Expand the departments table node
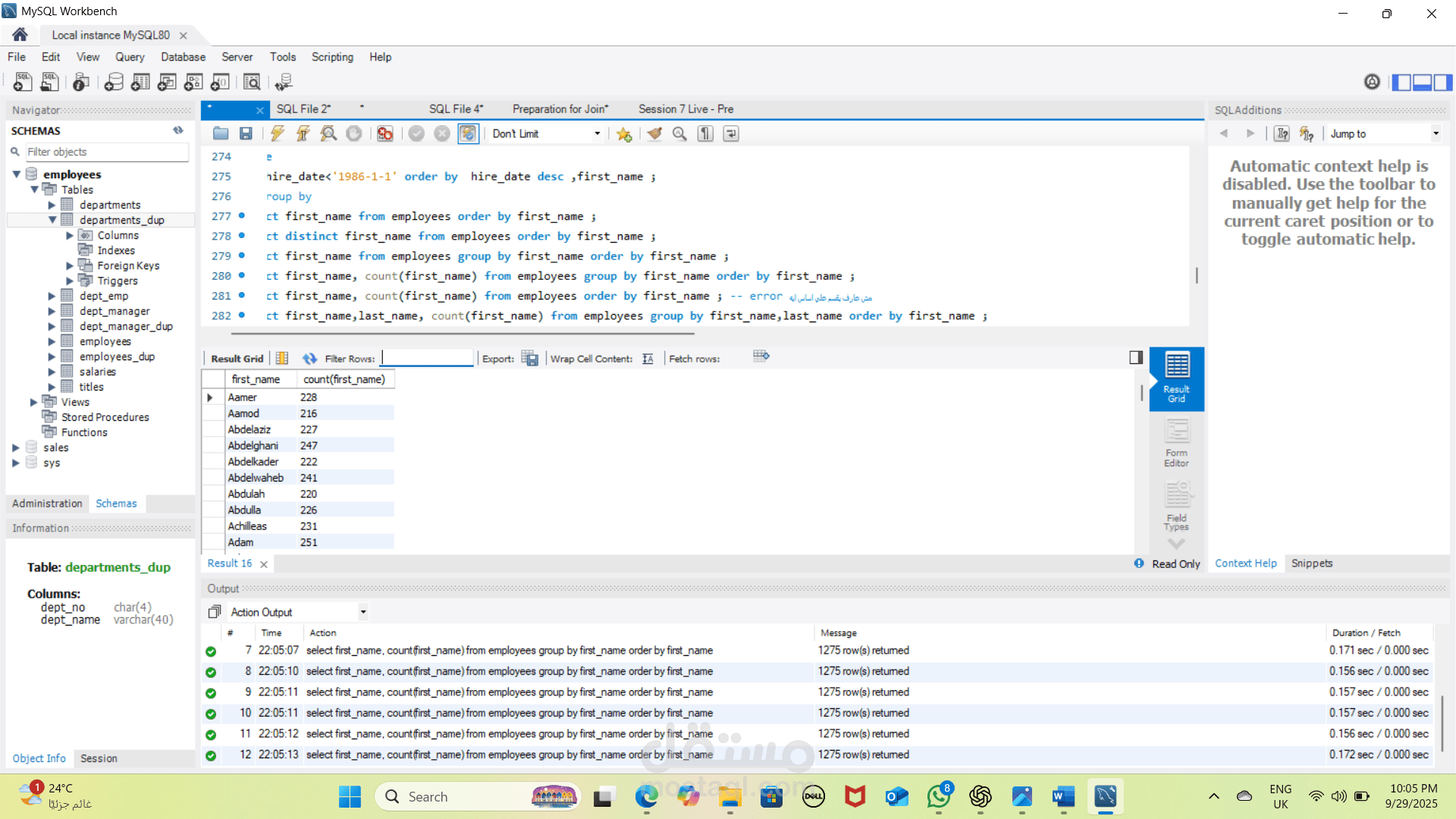 (52, 205)
